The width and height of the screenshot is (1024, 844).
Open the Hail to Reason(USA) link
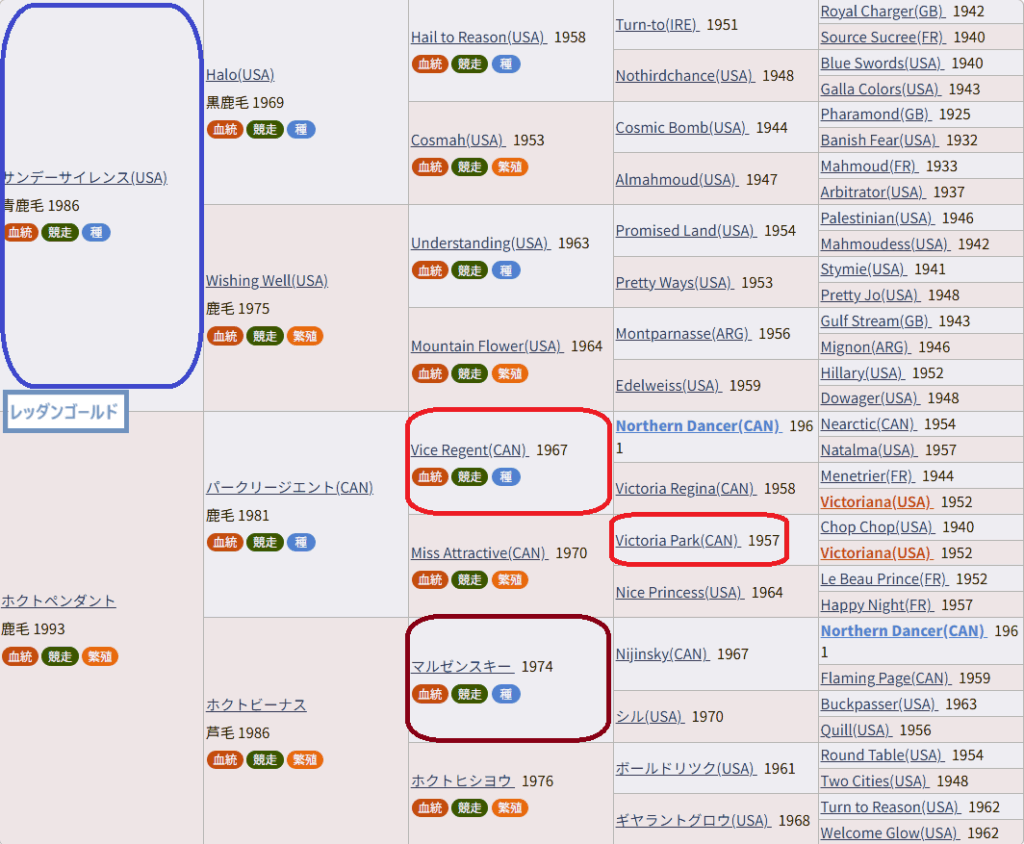point(478,37)
